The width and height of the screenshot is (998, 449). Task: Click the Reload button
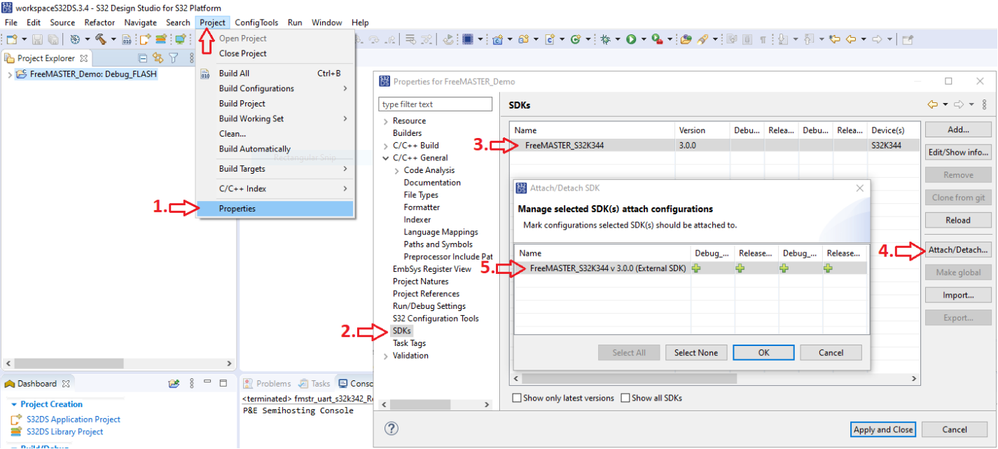(x=957, y=220)
